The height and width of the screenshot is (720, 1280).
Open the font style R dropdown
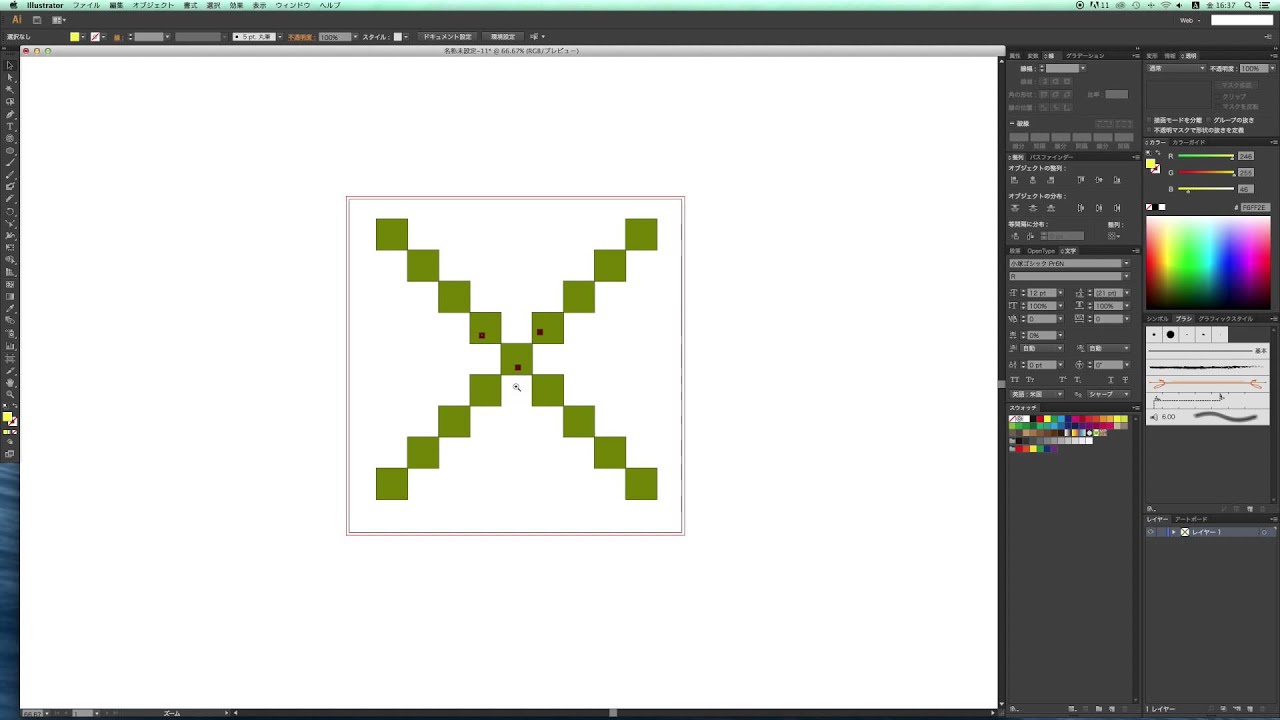(x=1126, y=276)
